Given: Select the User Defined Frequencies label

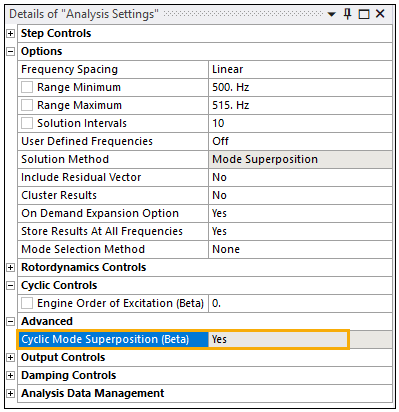Looking at the screenshot, I should [x=87, y=141].
